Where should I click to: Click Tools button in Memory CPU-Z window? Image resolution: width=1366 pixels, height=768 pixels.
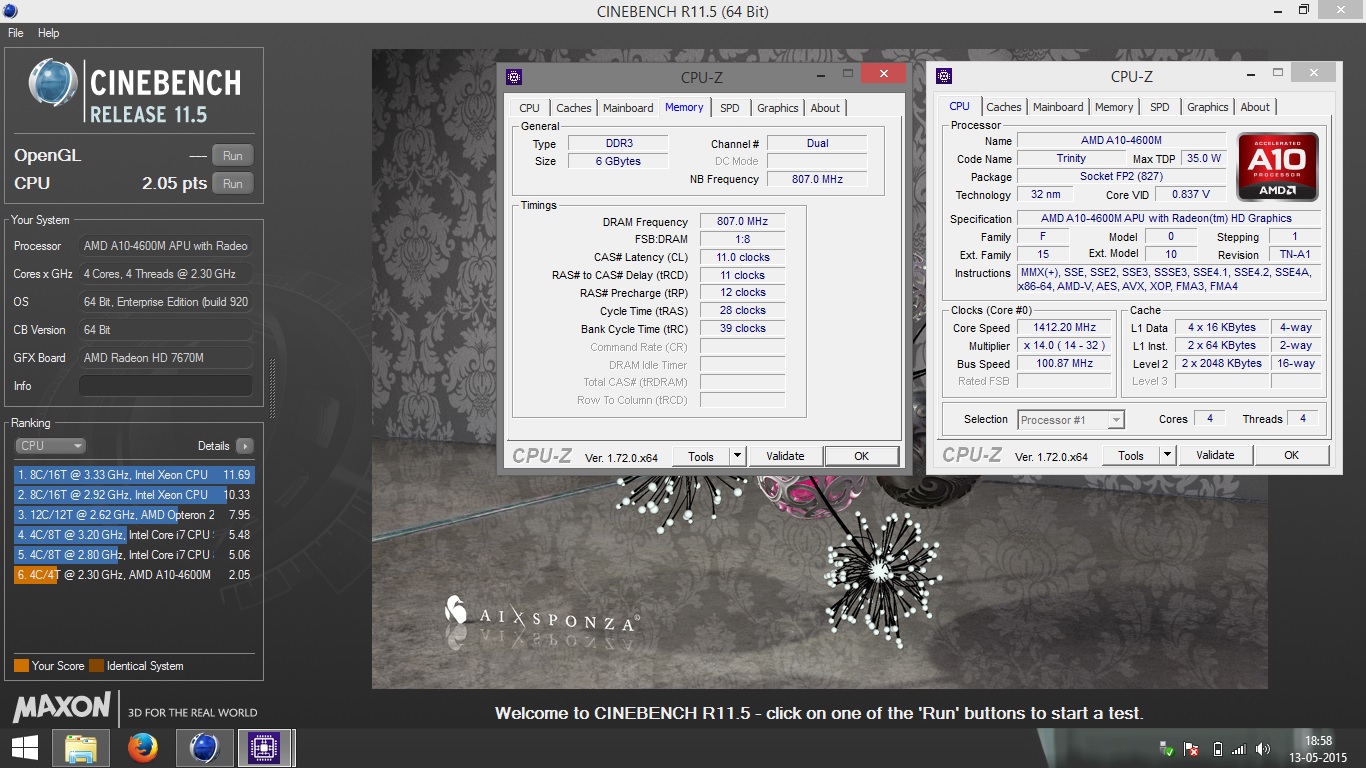(701, 456)
